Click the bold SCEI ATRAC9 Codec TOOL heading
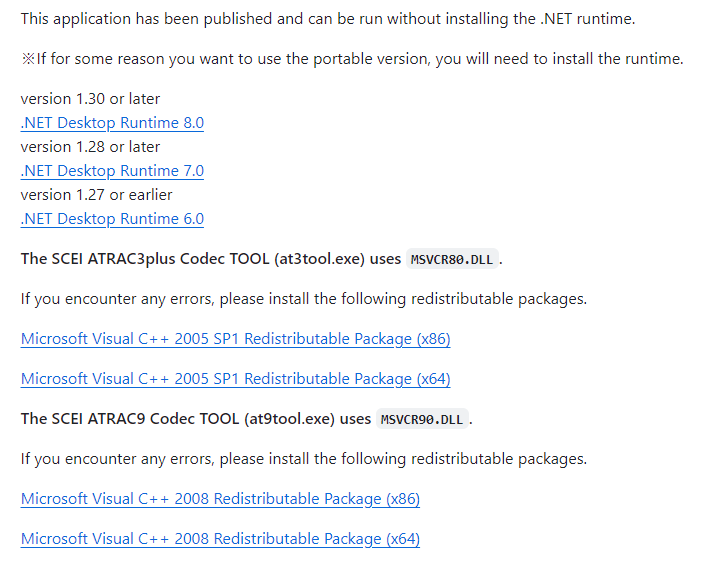The image size is (709, 571). (x=196, y=419)
